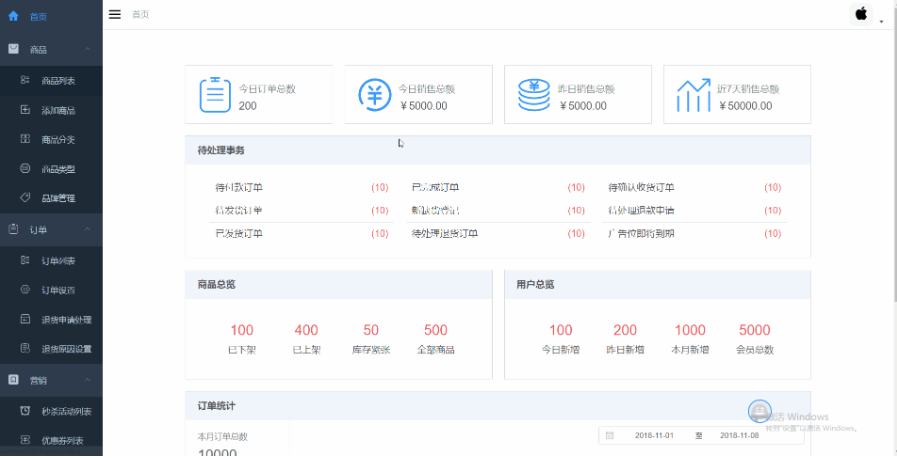Click the calendar icon in date range picker
This screenshot has height=458, width=897.
610,436
